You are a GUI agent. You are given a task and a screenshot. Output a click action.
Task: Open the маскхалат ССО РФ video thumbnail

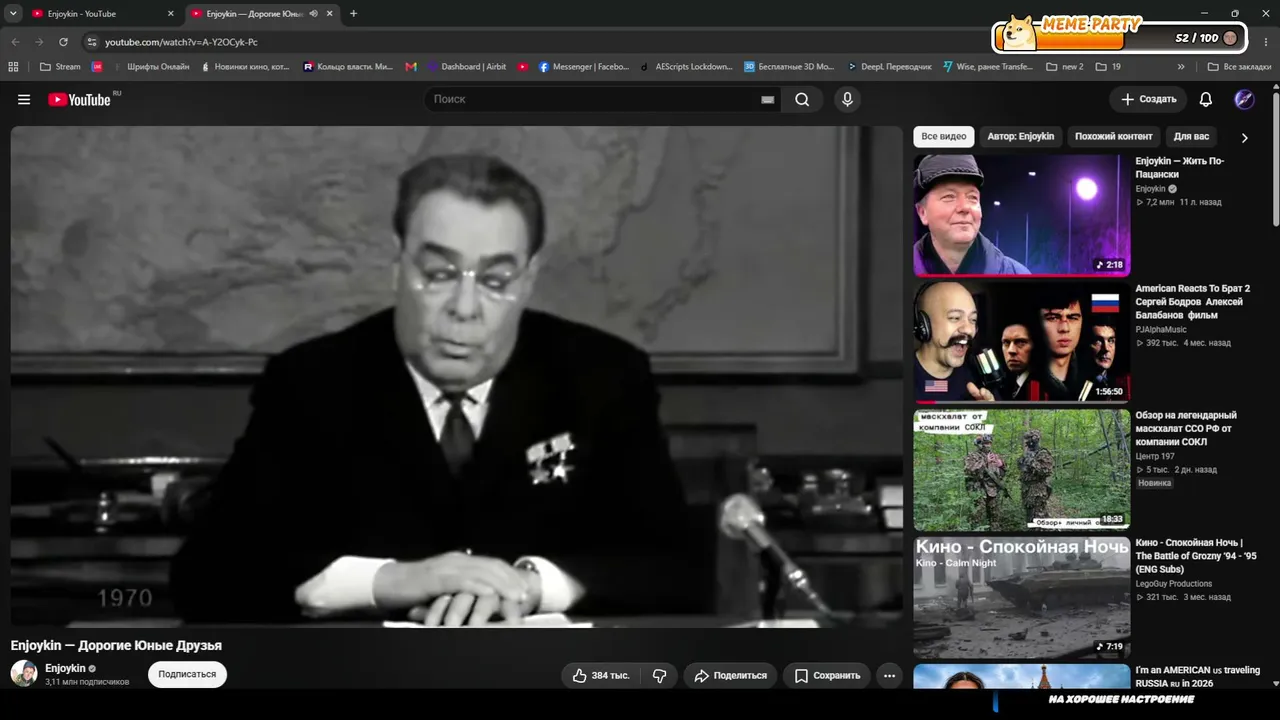[x=1022, y=469]
